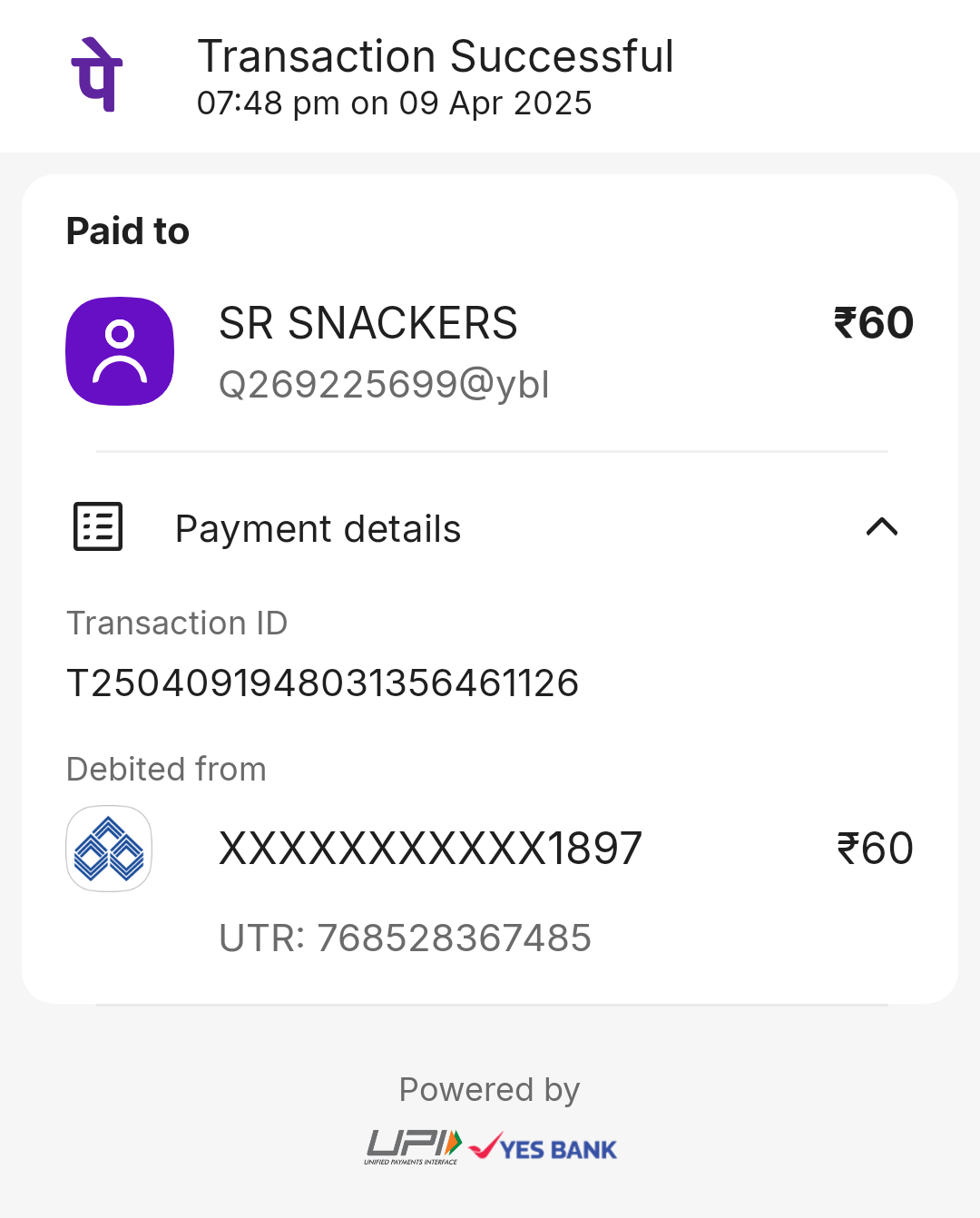The width and height of the screenshot is (980, 1218).
Task: Collapse Payment details with the chevron
Action: click(x=882, y=527)
